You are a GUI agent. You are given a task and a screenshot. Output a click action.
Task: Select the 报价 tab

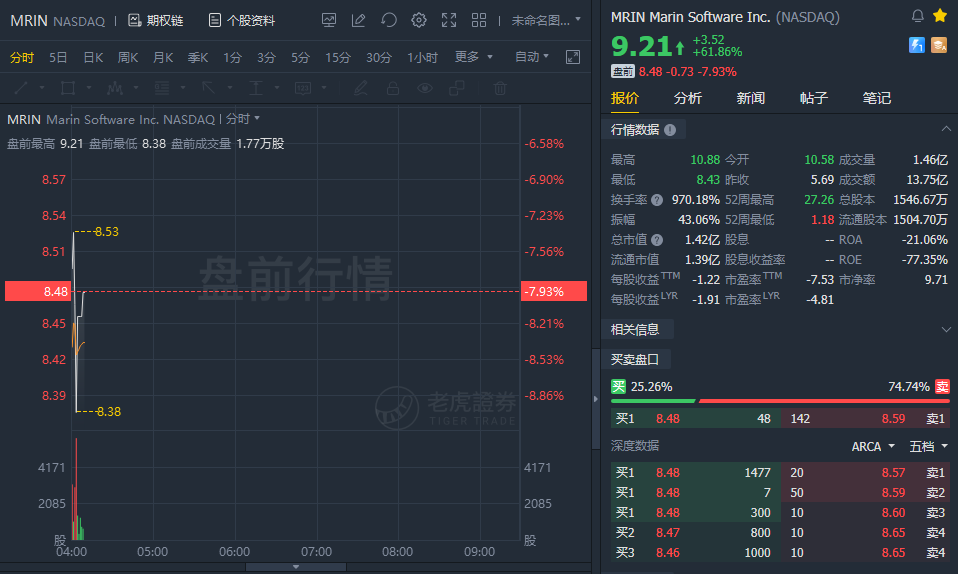pyautogui.click(x=624, y=98)
